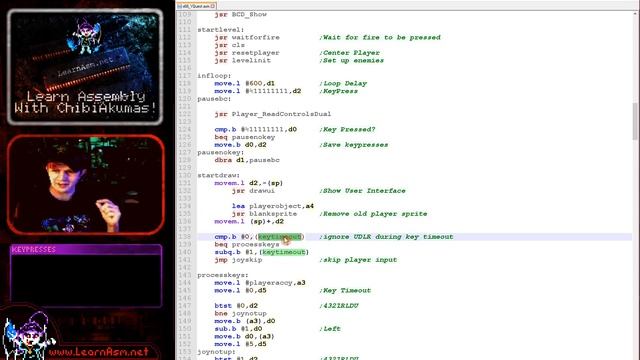Click the comment ';Wait for fire to be pressed'

click(x=380, y=38)
